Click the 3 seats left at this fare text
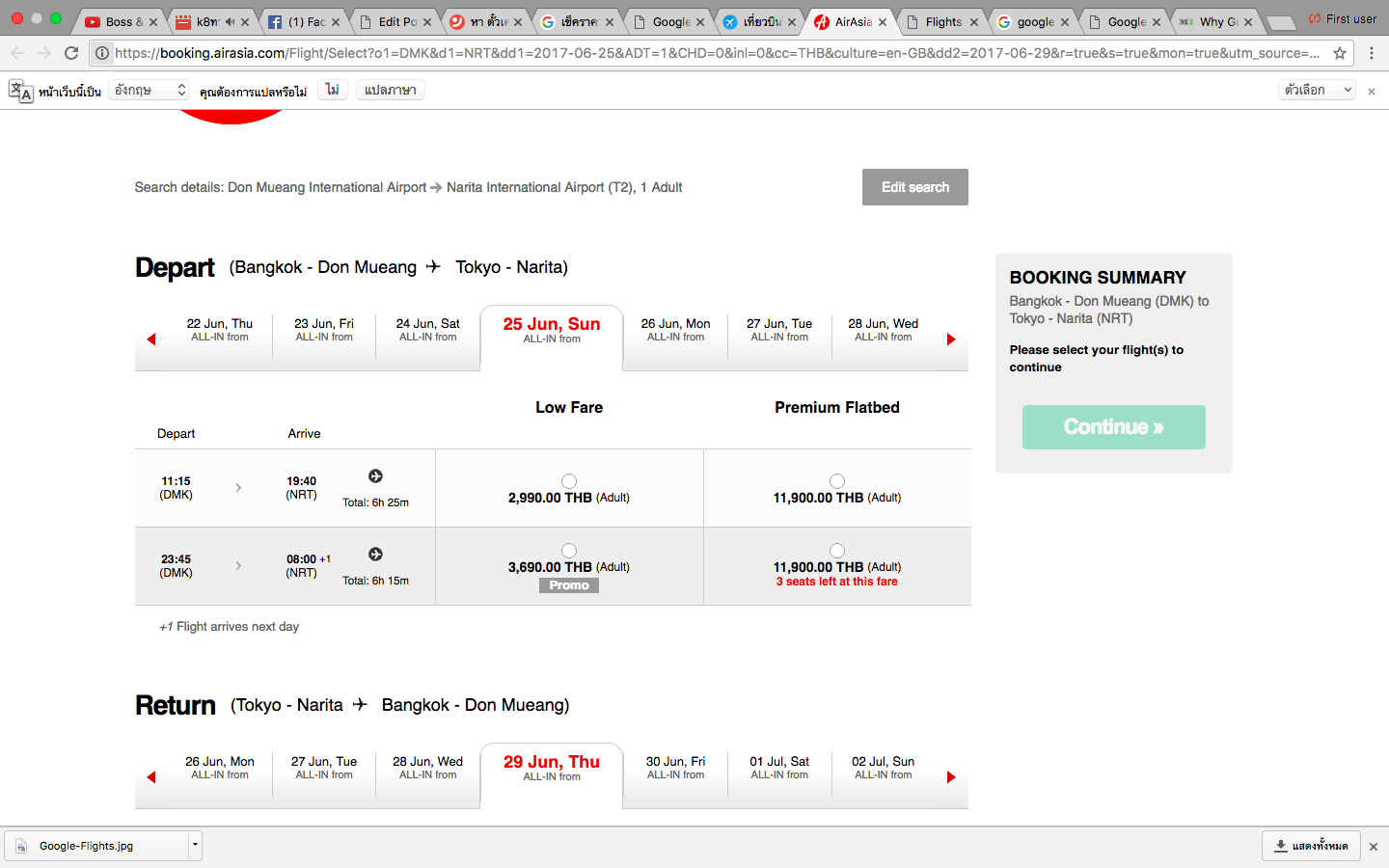The image size is (1389, 868). (837, 582)
